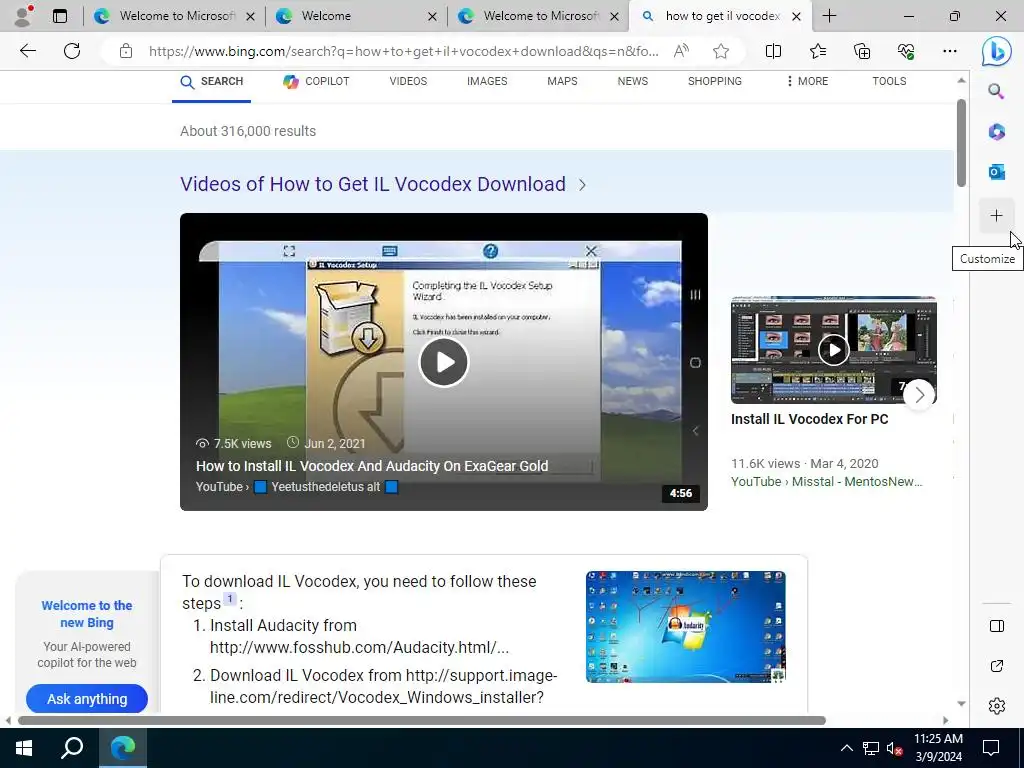Expand the MORE search options
This screenshot has width=1024, height=768.
(x=807, y=82)
